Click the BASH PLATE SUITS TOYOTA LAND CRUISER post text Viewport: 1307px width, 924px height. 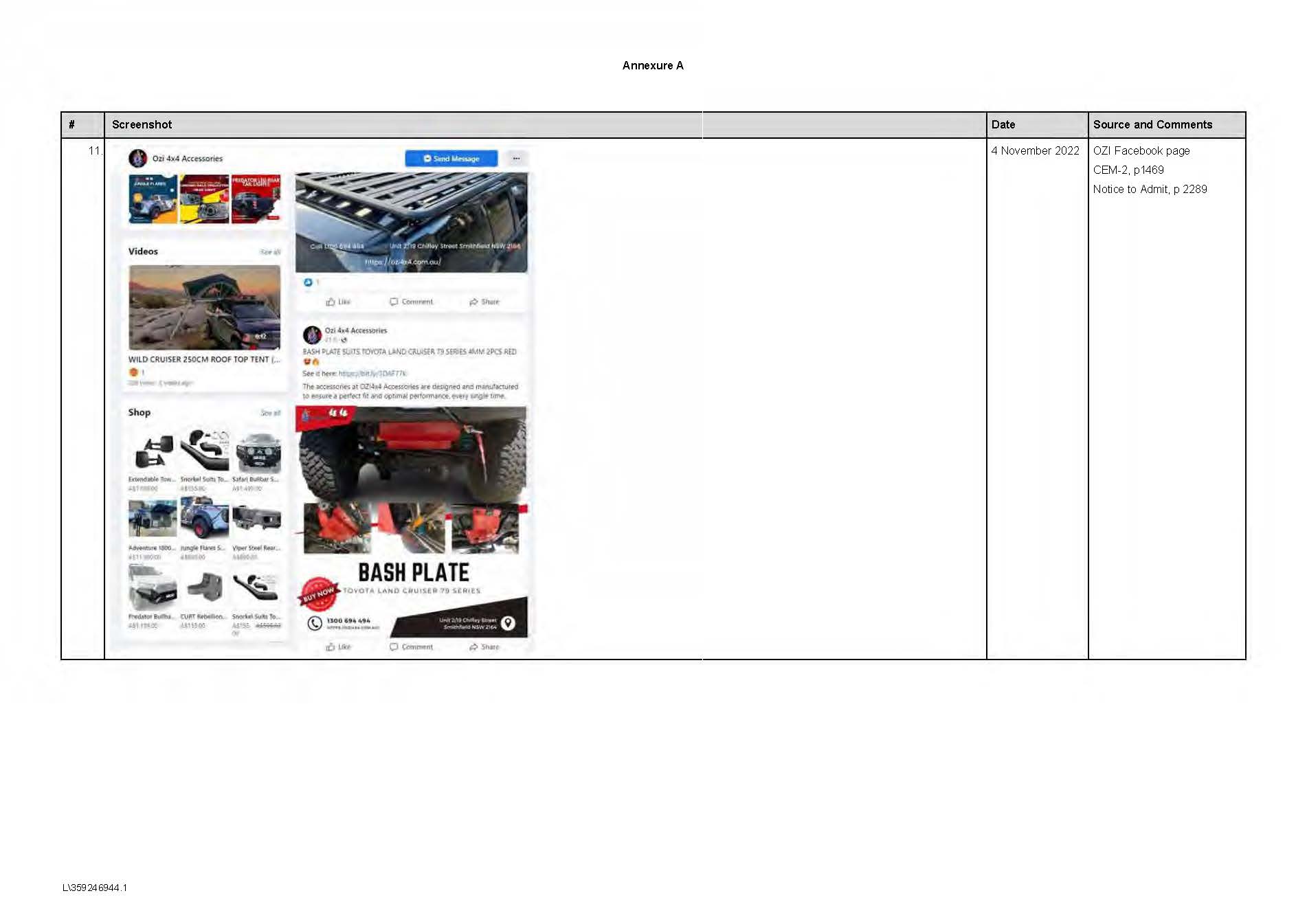410,352
